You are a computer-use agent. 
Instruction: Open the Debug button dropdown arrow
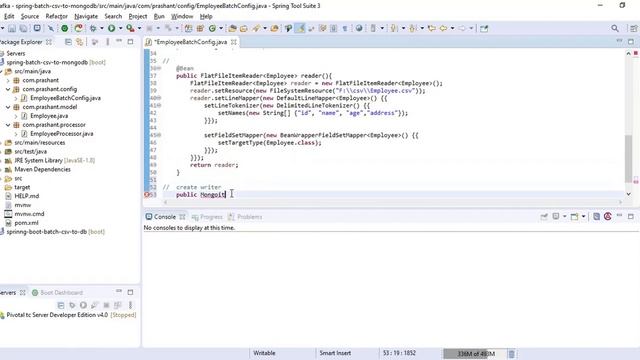102,29
